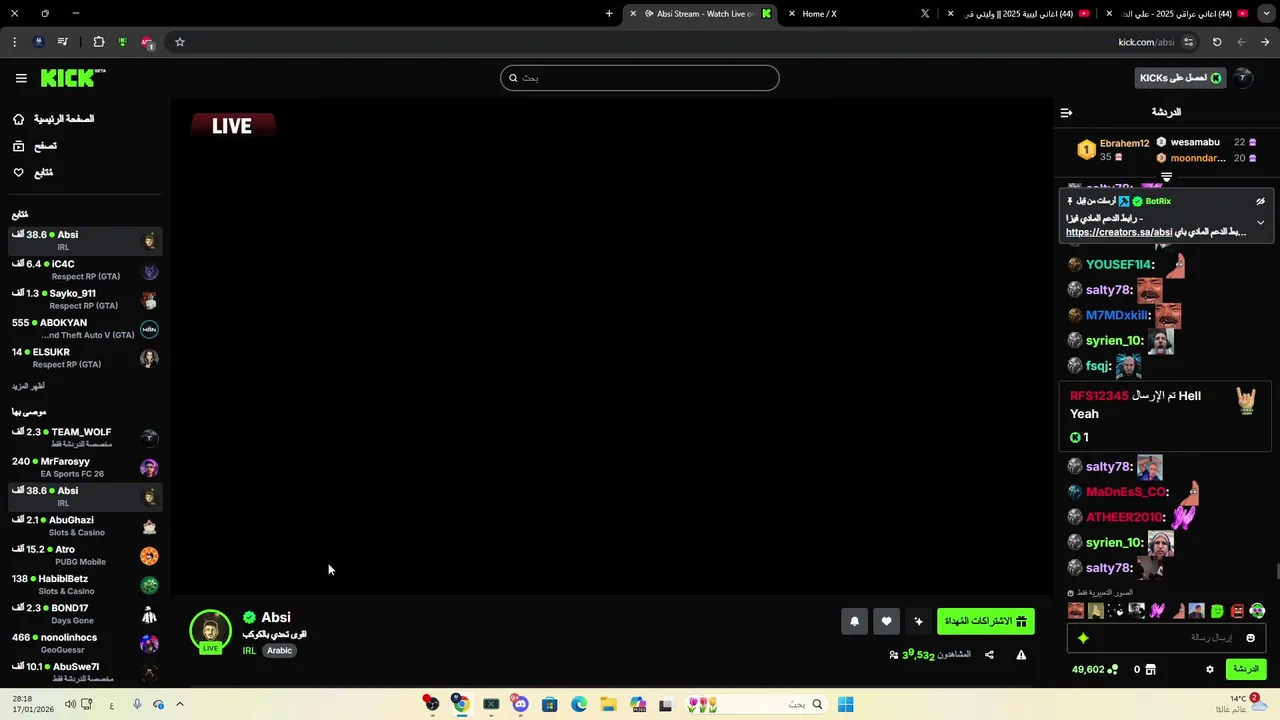Open TEAM_WOLF recommended channel
The image size is (1280, 720).
(x=85, y=438)
